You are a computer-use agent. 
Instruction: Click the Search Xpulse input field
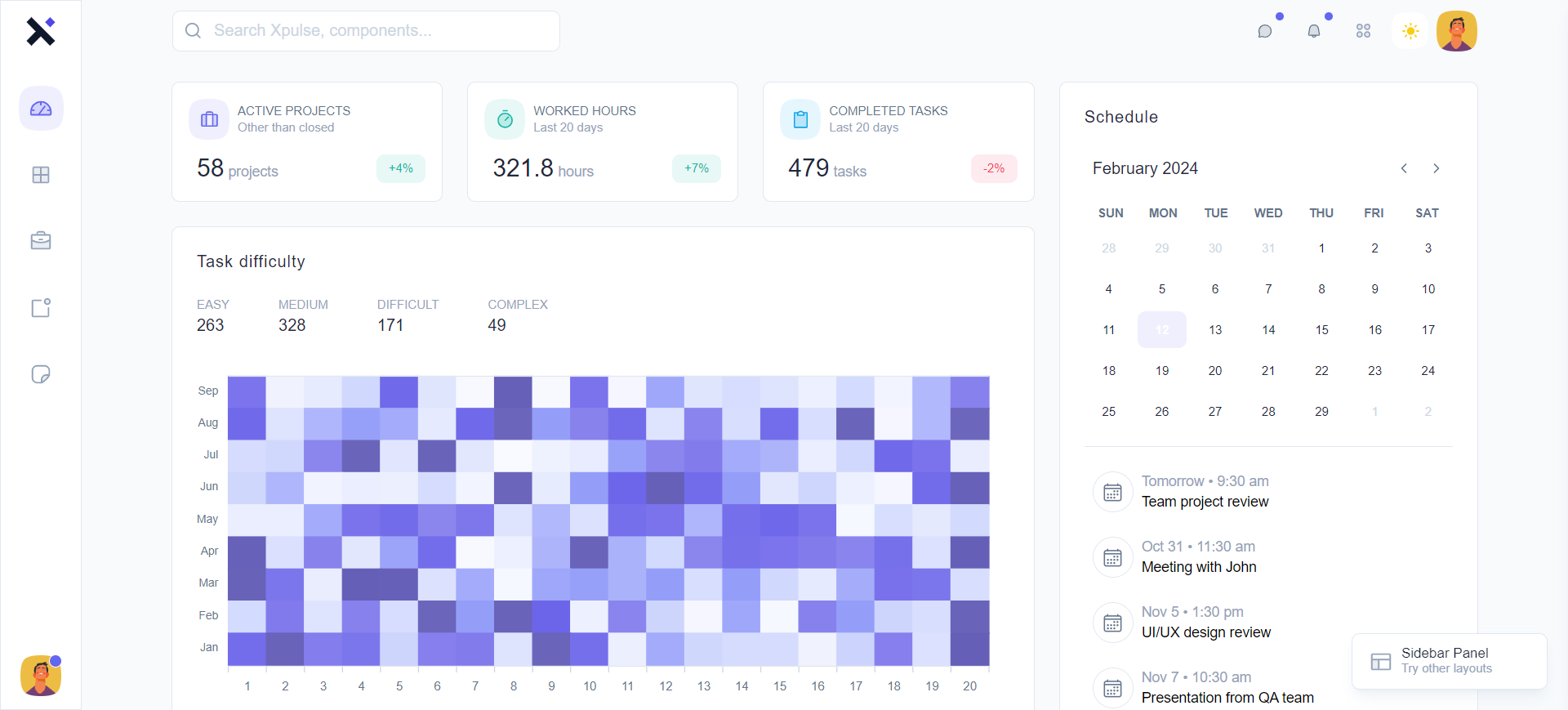coord(366,31)
